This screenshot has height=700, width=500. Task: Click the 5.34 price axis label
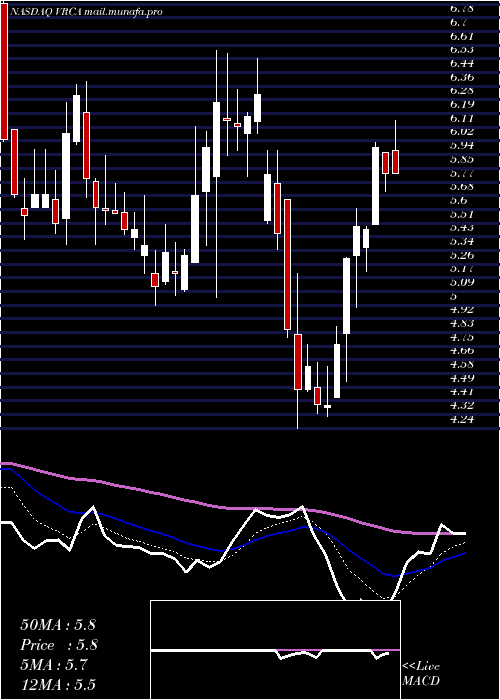click(x=462, y=242)
